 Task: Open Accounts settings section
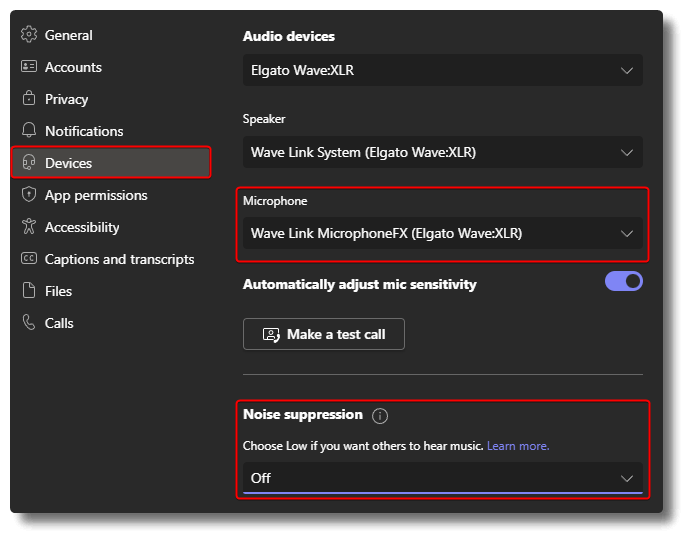point(111,67)
